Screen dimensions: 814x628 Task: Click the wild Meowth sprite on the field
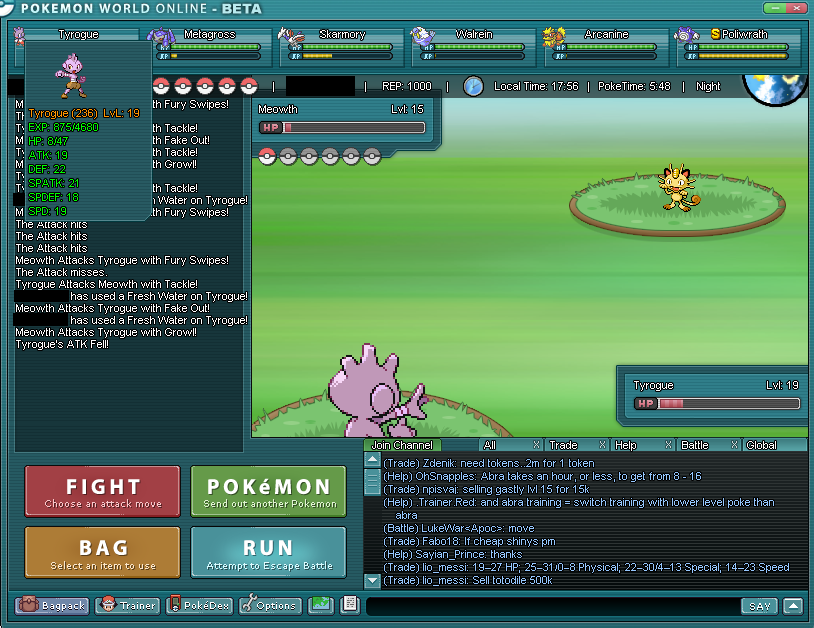(x=679, y=188)
